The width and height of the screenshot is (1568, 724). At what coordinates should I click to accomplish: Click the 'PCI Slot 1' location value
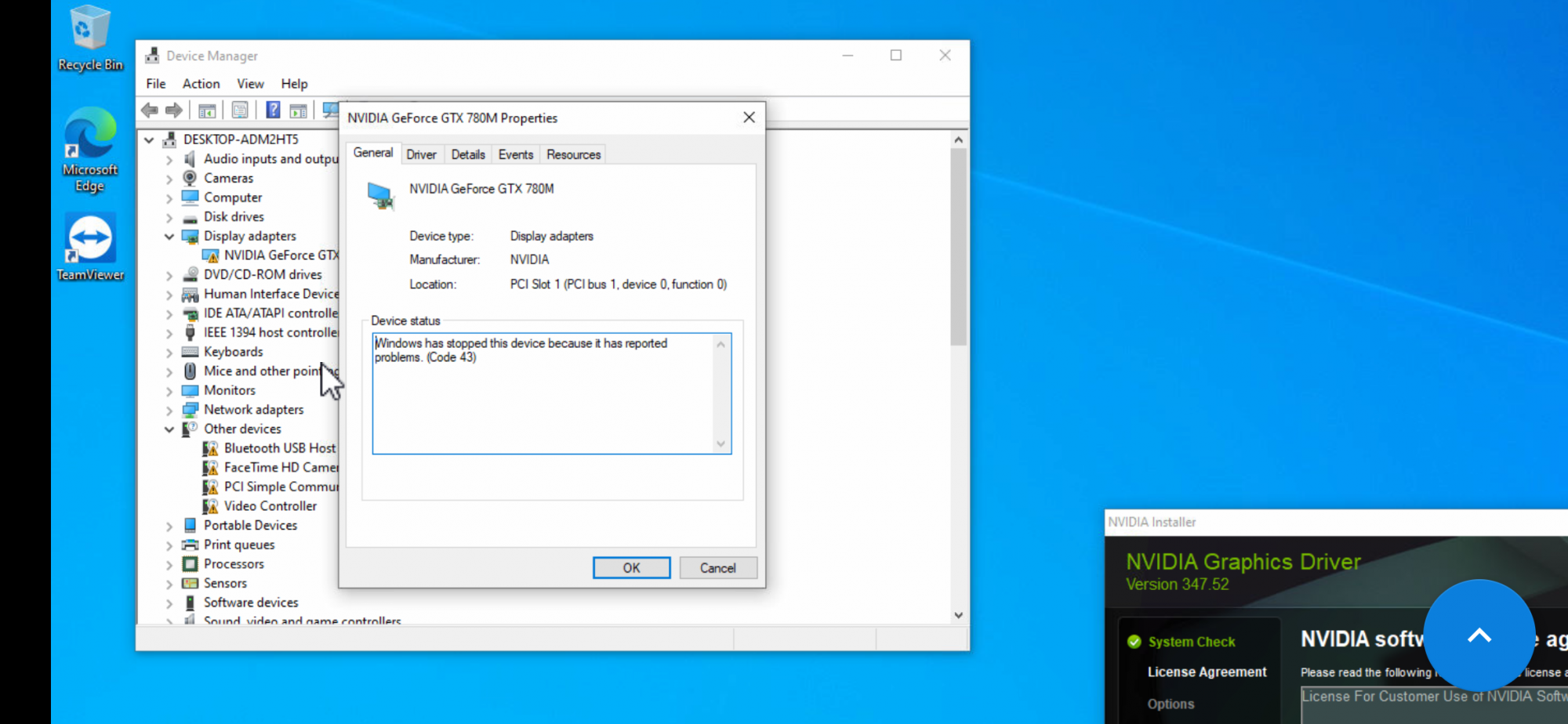(619, 284)
